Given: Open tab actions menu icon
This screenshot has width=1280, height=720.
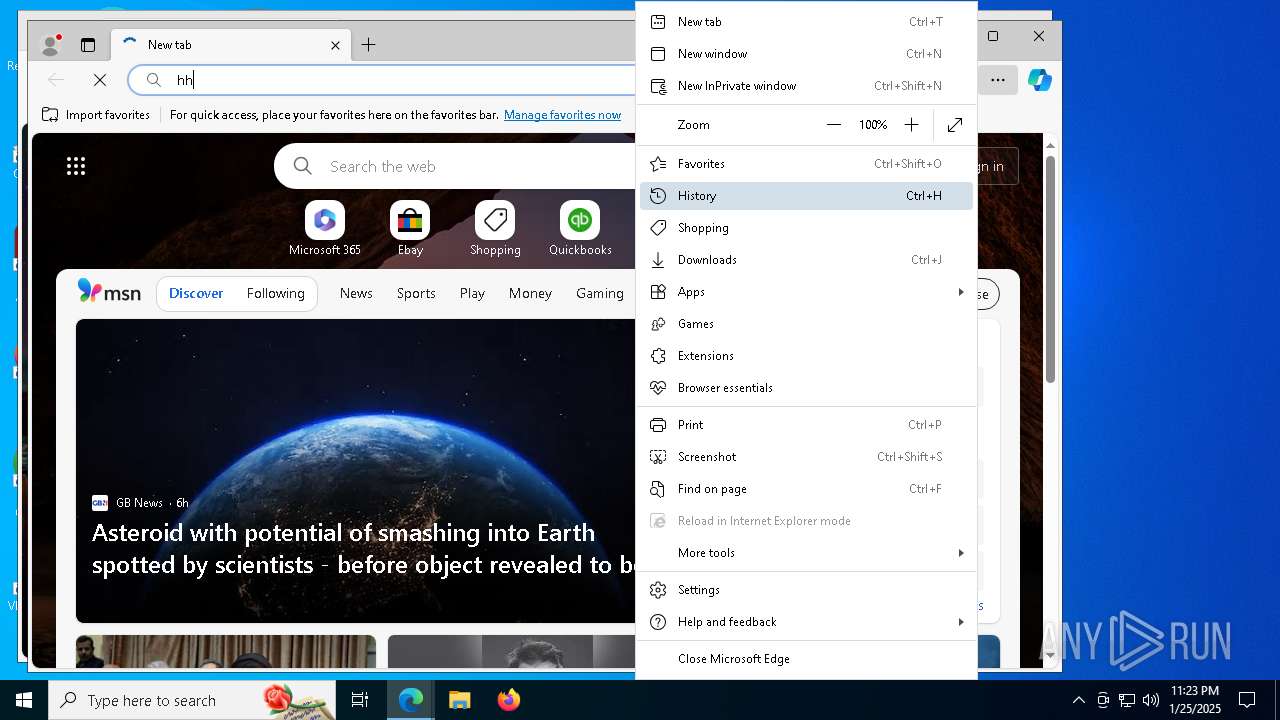Looking at the screenshot, I should point(88,45).
